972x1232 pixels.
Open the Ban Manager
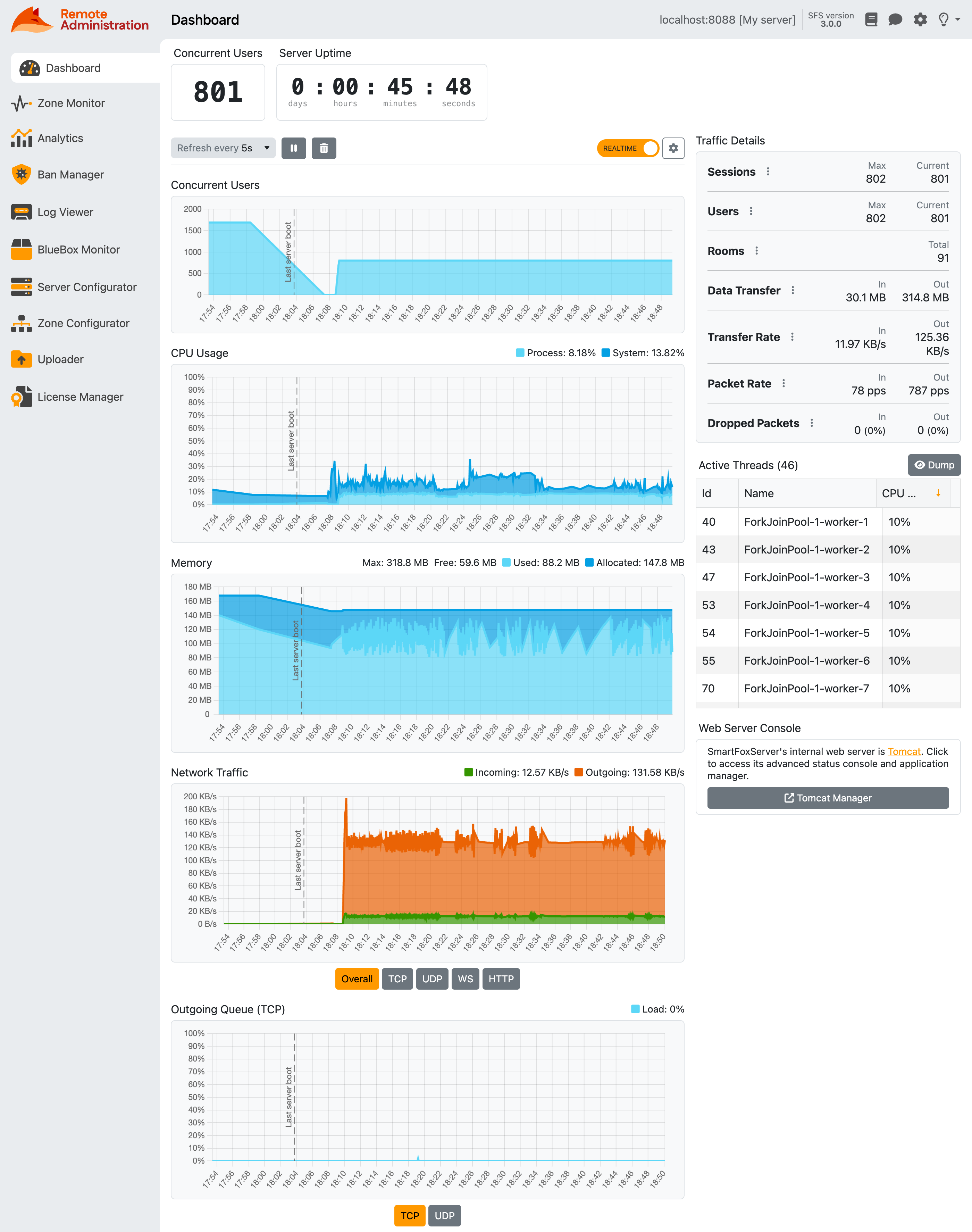coord(70,175)
